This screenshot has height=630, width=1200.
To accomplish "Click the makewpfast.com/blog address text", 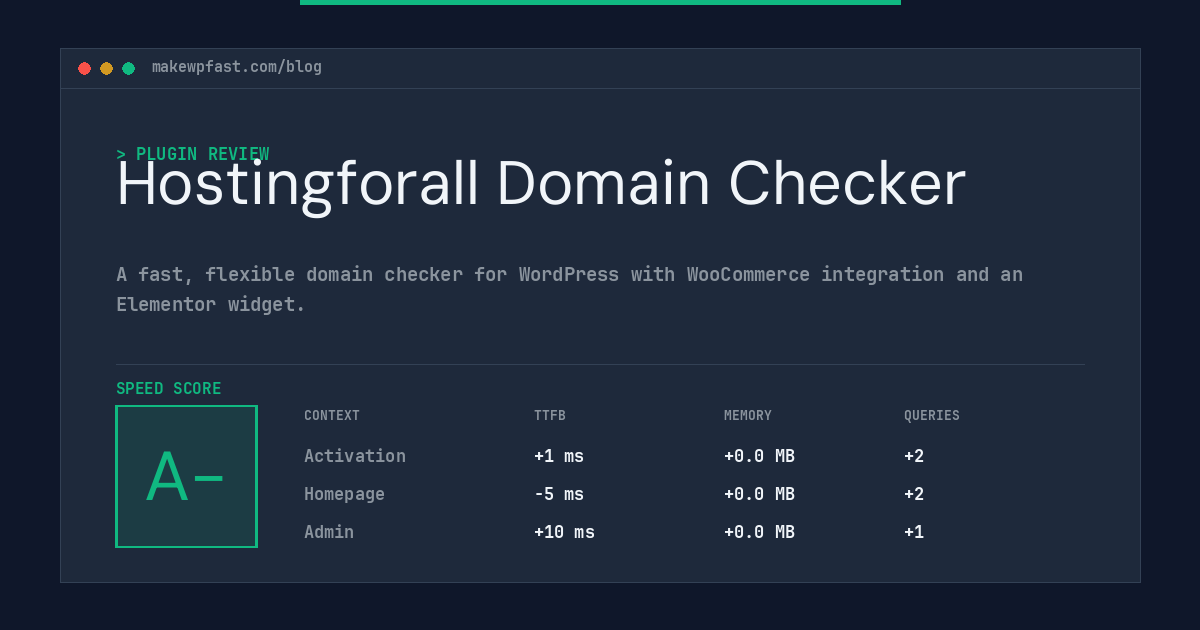I will pos(237,67).
